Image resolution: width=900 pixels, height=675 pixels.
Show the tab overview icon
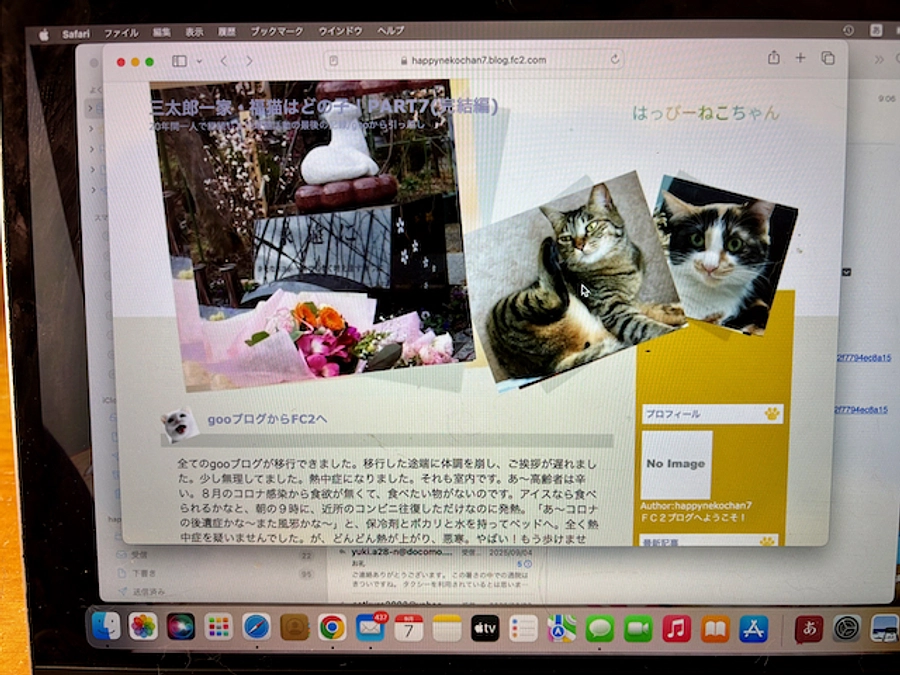click(828, 59)
